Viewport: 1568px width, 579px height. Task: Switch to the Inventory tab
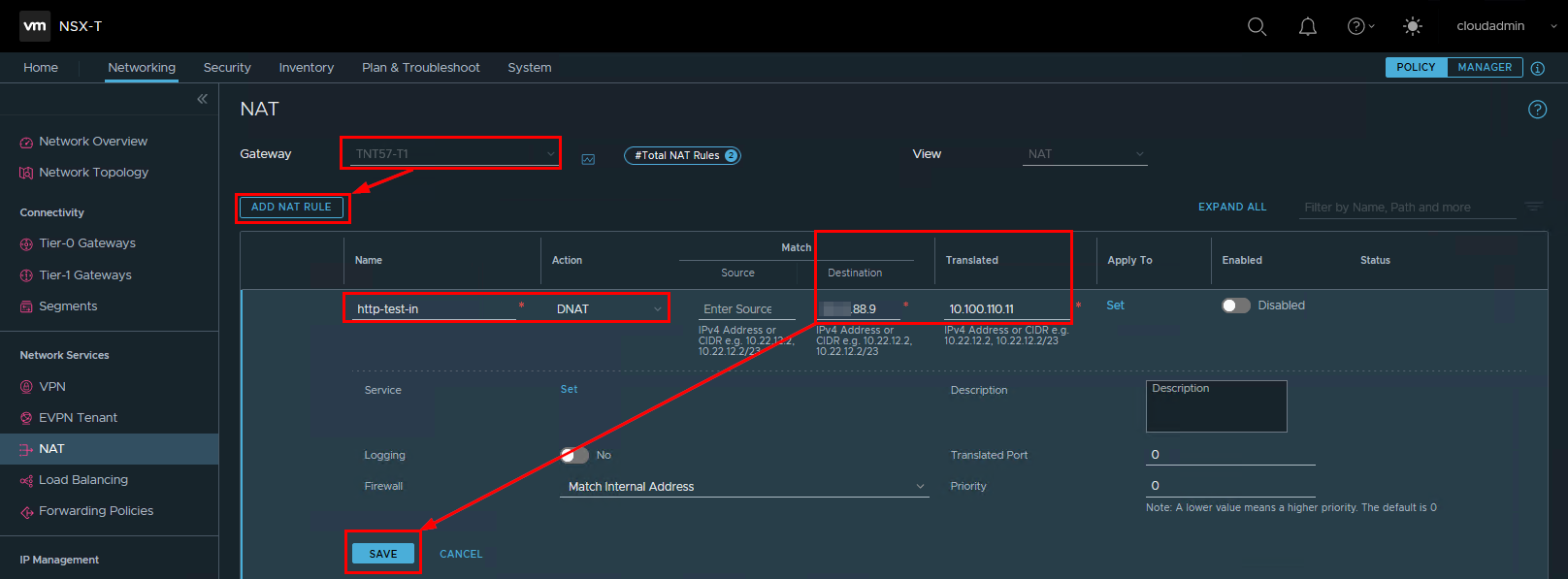[x=307, y=68]
